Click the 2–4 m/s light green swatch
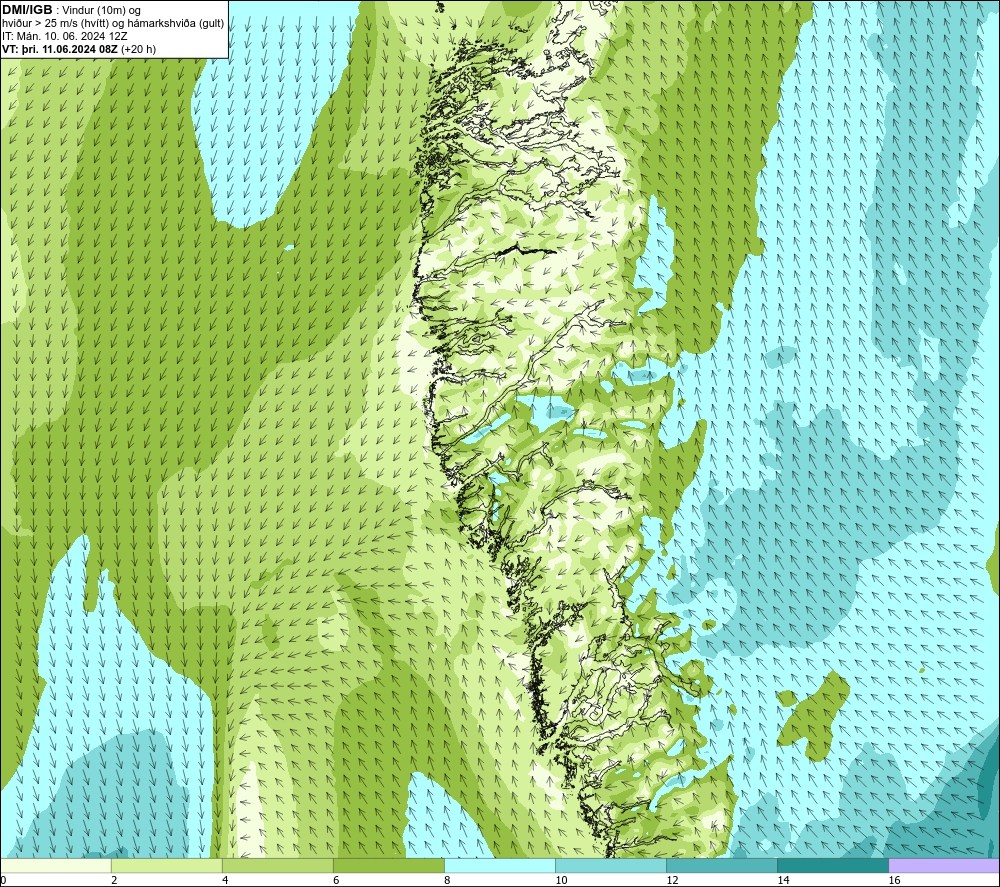This screenshot has width=1000, height=887. point(167,865)
